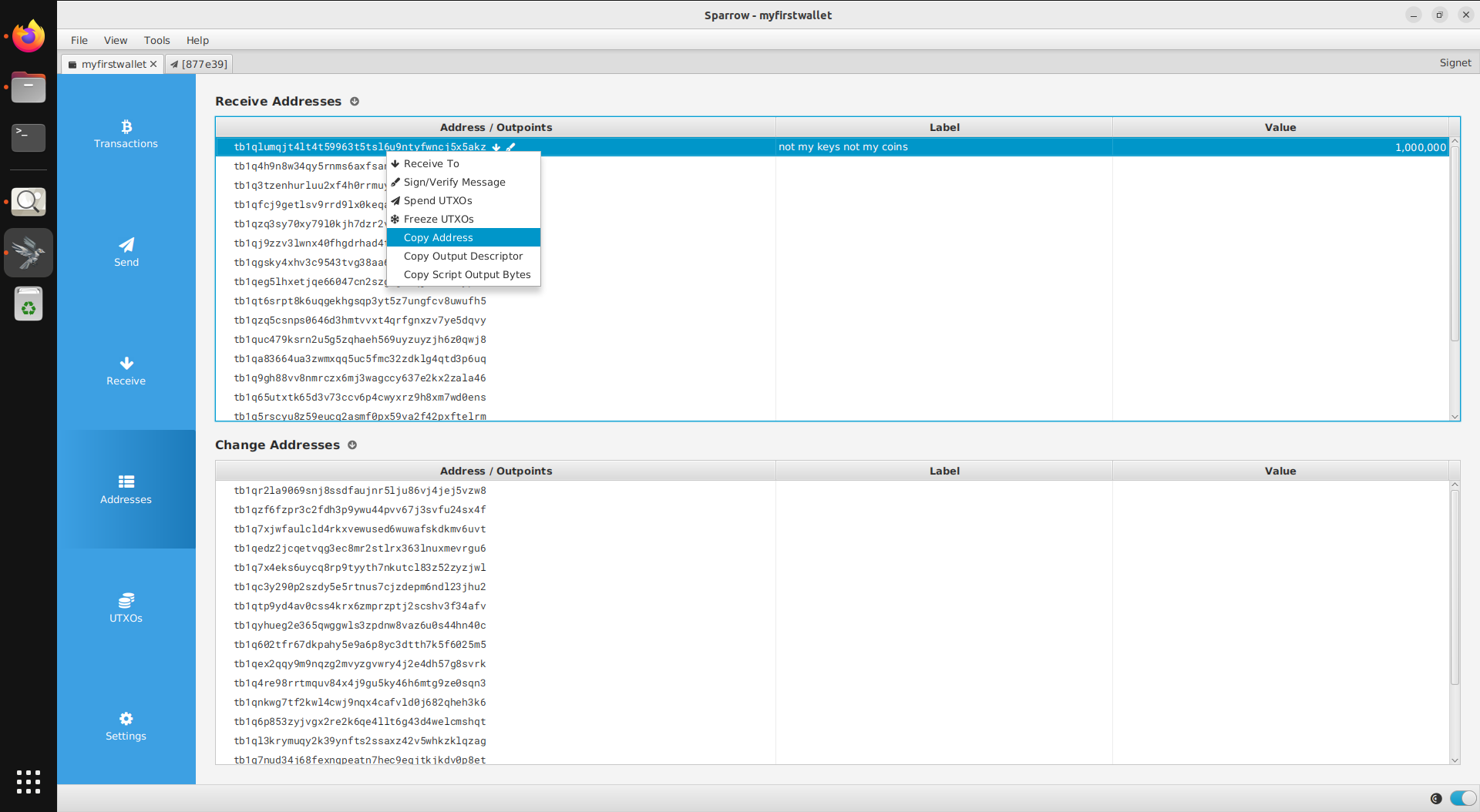Select change address tb1qr2la9069snj8ssdfaujnr5lju86vj4jej5vzw8
Image resolution: width=1480 pixels, height=812 pixels.
click(x=360, y=491)
